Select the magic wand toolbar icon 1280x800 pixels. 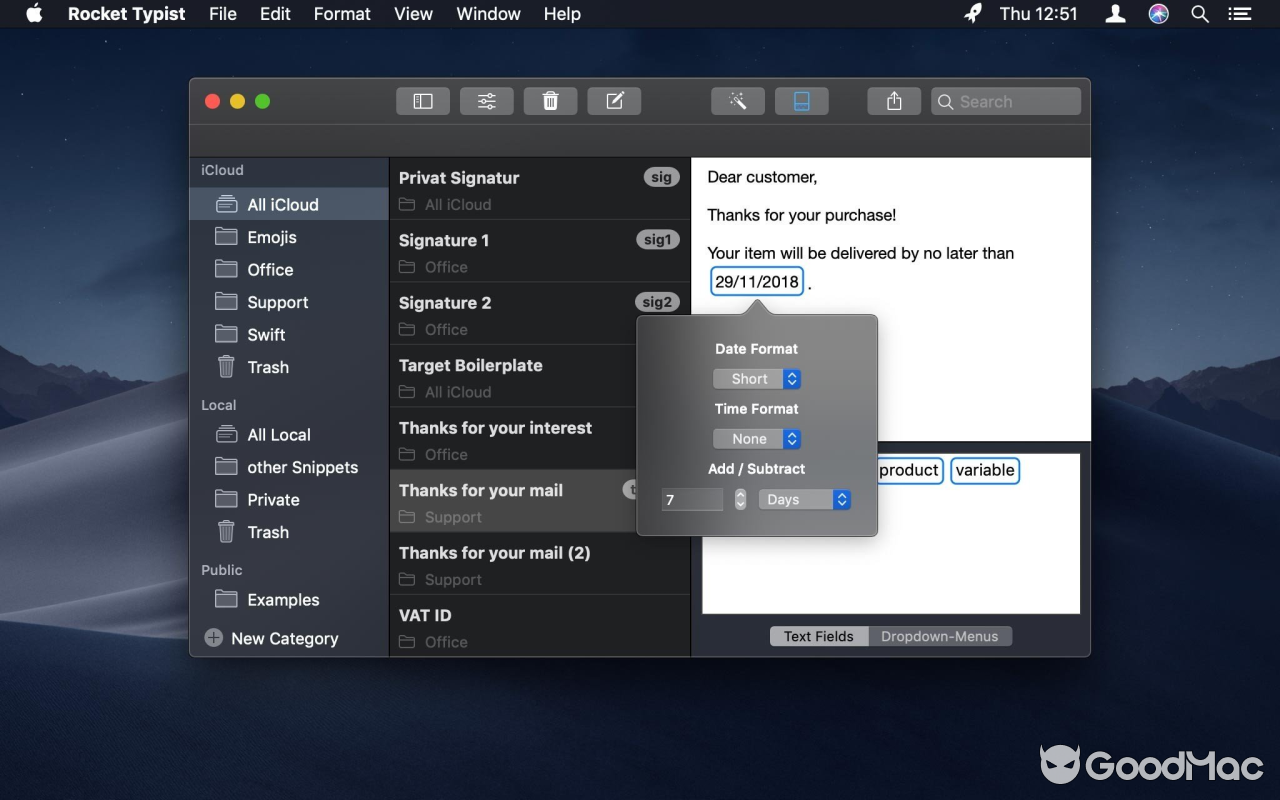click(x=737, y=100)
